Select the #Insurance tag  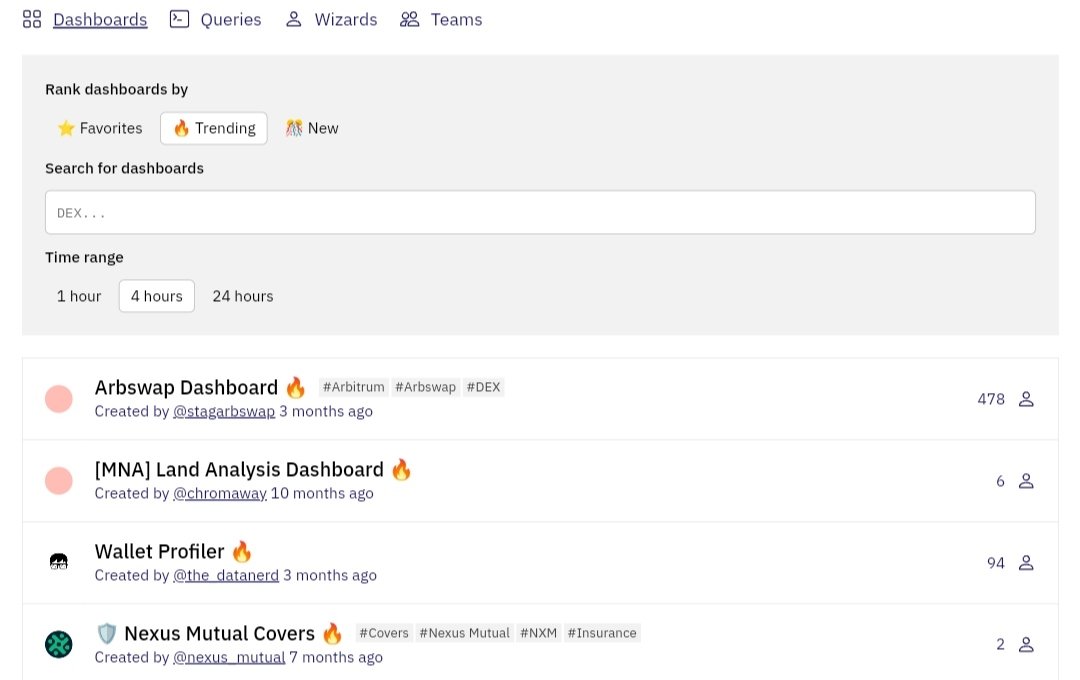tap(602, 633)
